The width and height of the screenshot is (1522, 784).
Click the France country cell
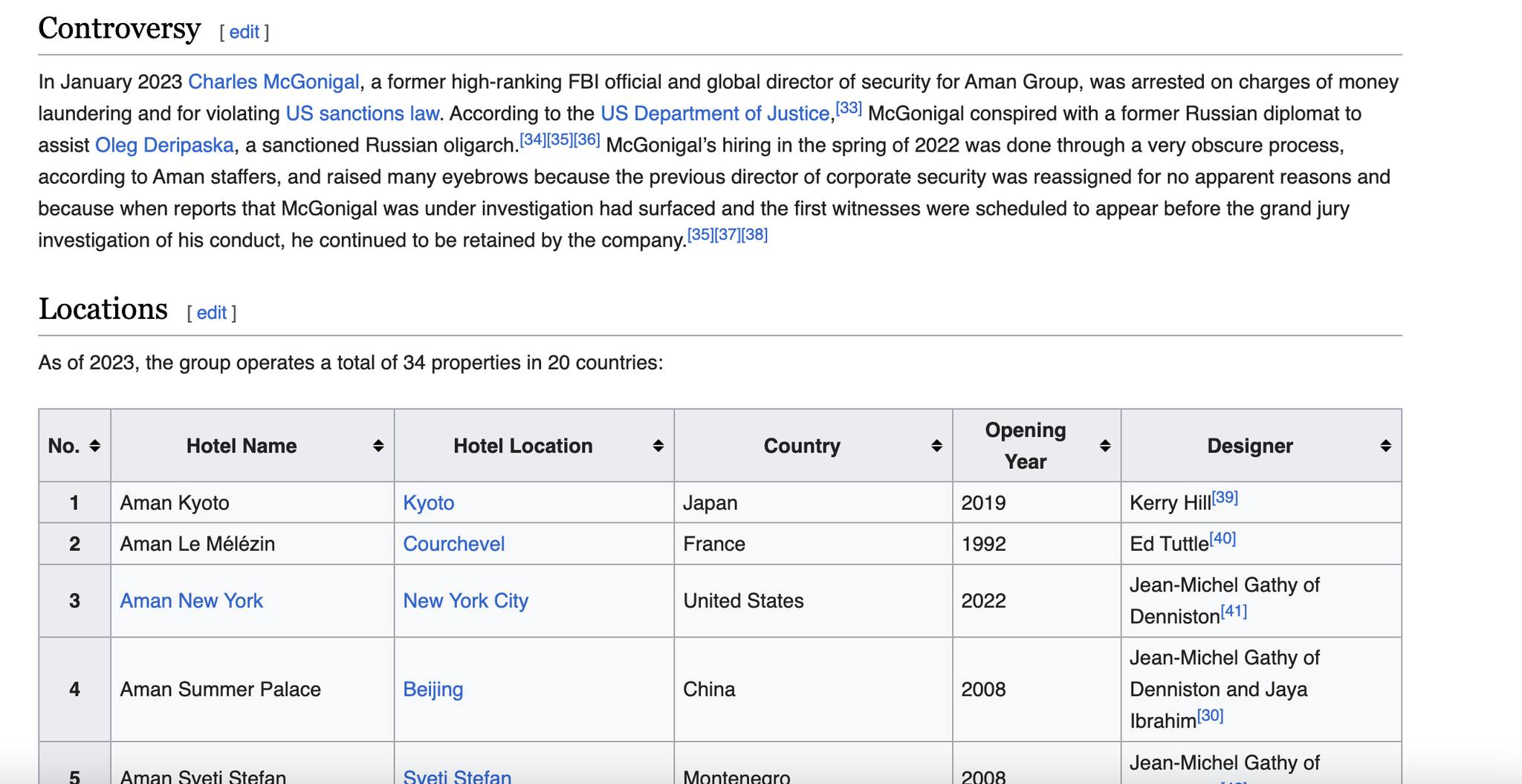(813, 543)
